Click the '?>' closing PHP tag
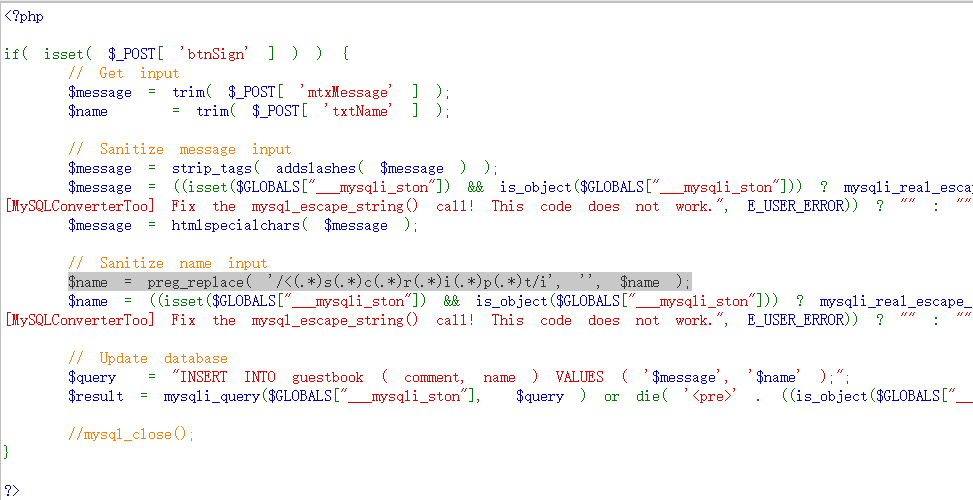Viewport: 973px width, 500px height. point(12,490)
